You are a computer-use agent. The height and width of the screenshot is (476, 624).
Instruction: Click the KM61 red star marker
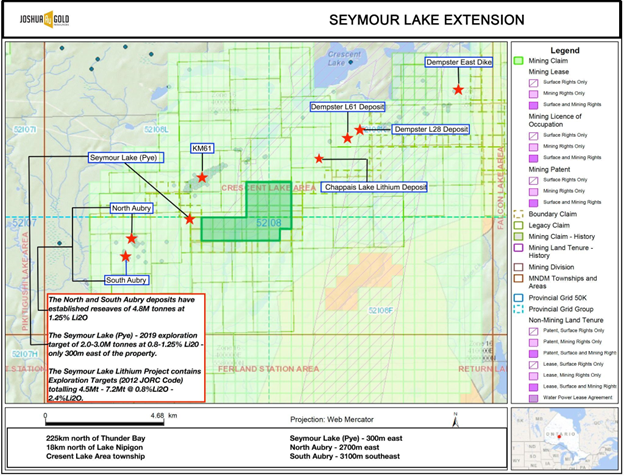pyautogui.click(x=202, y=177)
